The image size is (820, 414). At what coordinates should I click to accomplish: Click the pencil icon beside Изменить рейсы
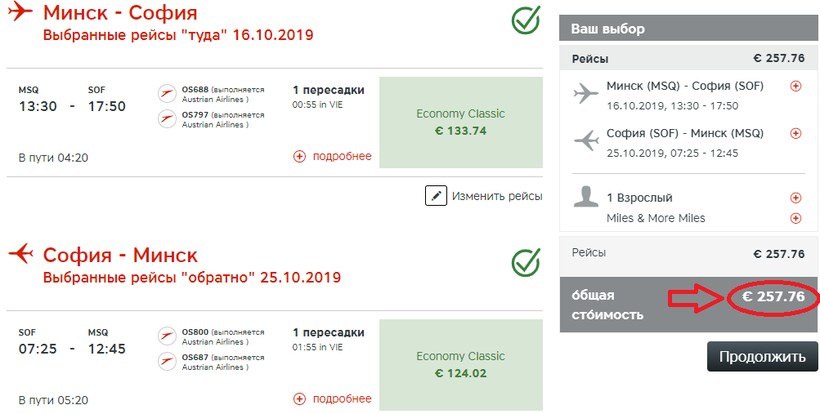coord(435,195)
